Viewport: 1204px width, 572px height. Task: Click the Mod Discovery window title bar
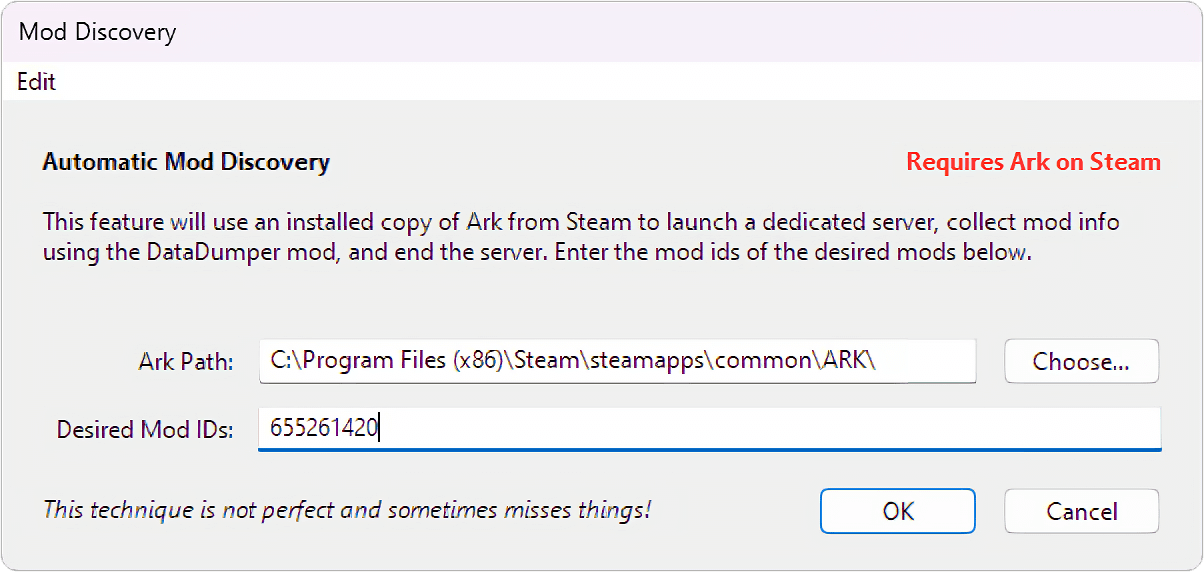point(600,32)
